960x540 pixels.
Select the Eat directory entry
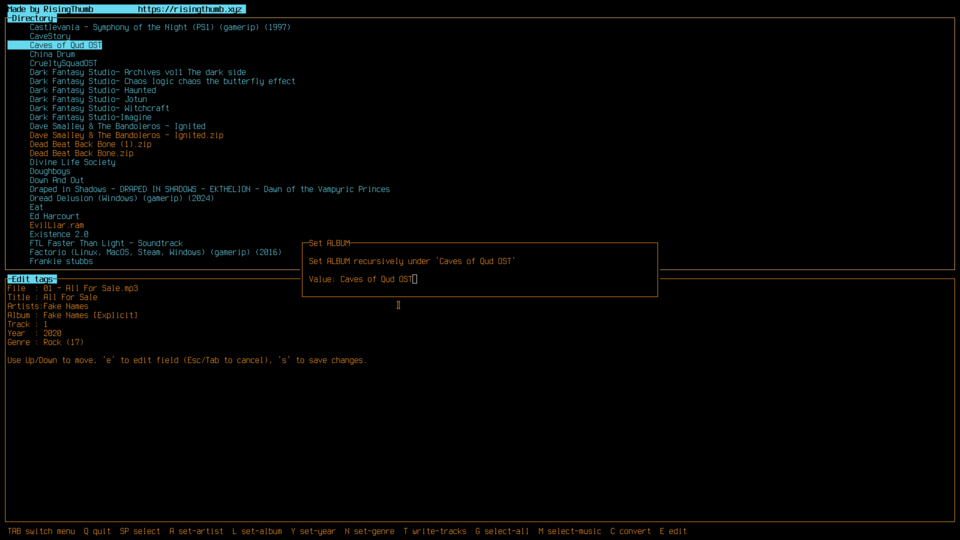[36, 207]
